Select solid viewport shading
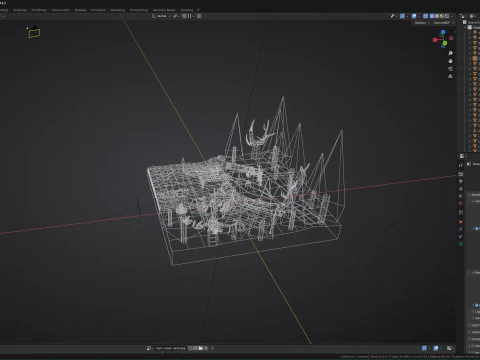 click(x=437, y=16)
